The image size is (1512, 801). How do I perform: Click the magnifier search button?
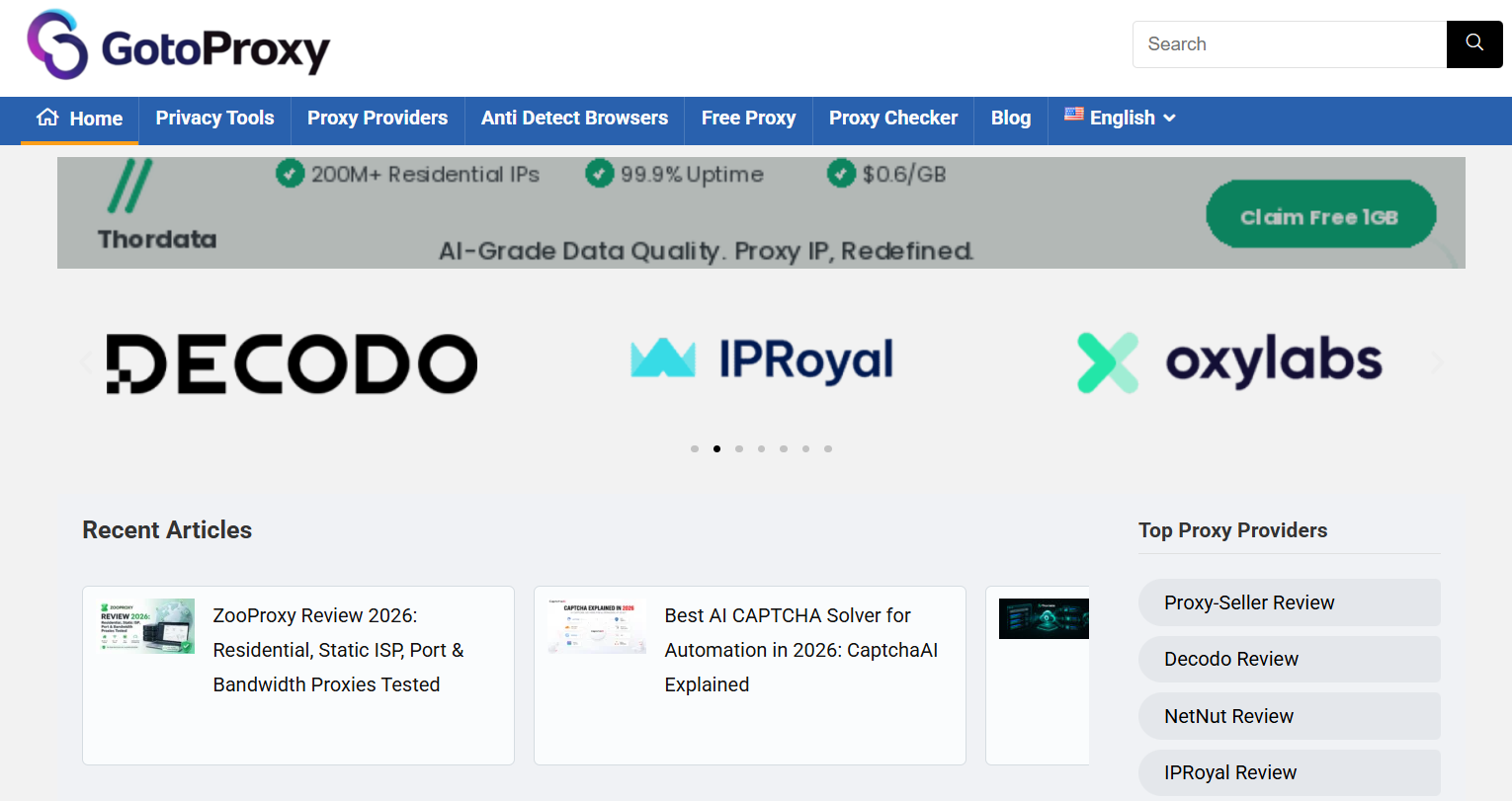coord(1474,44)
